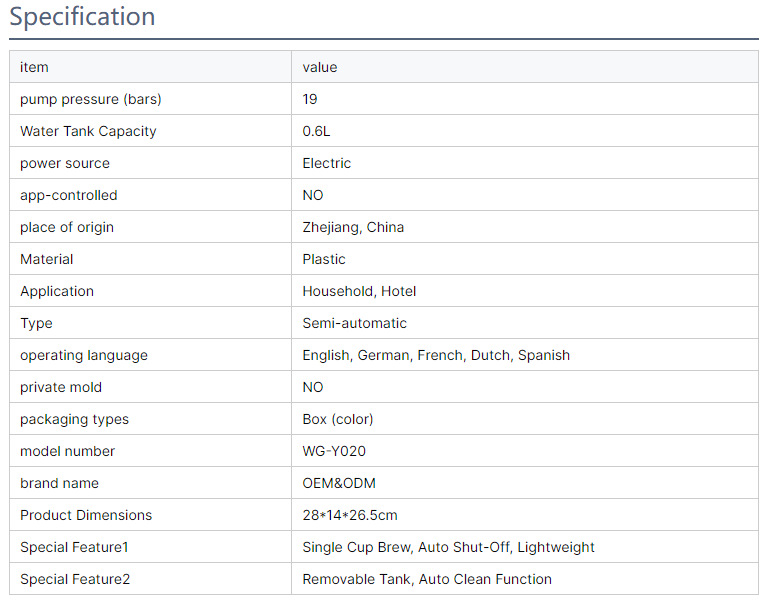This screenshot has height=604, width=767.
Task: Click the Box (color) packaging value
Action: pos(338,419)
